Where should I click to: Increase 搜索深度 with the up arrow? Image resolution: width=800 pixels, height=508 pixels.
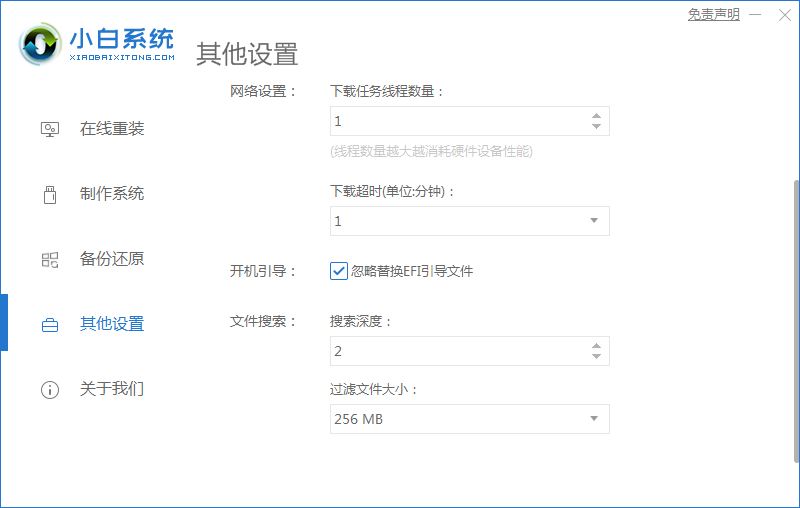point(596,345)
